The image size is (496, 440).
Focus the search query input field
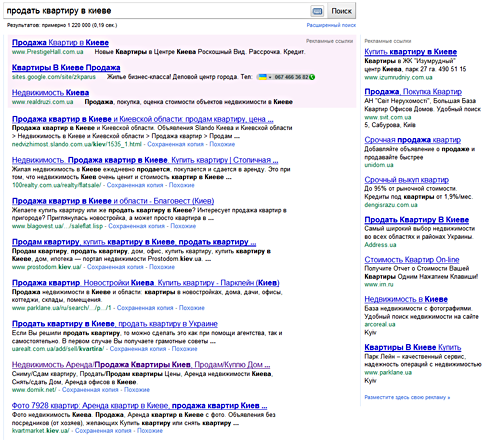click(157, 11)
